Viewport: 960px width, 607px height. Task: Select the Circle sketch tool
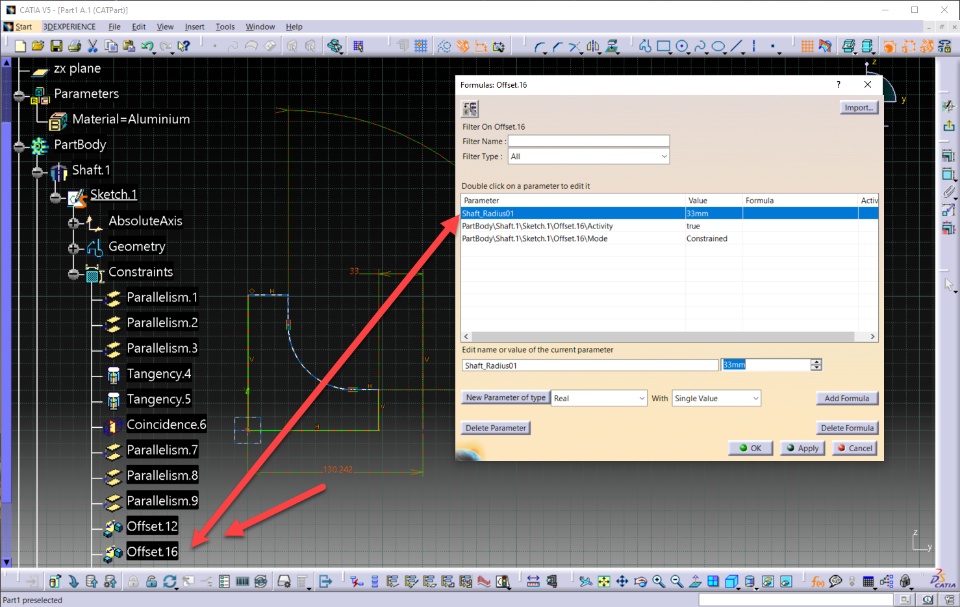coord(681,47)
